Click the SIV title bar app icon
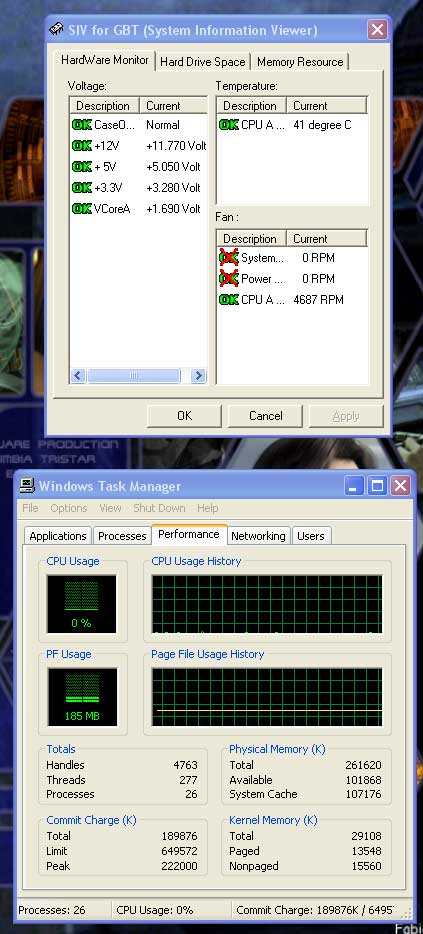 click(x=57, y=30)
